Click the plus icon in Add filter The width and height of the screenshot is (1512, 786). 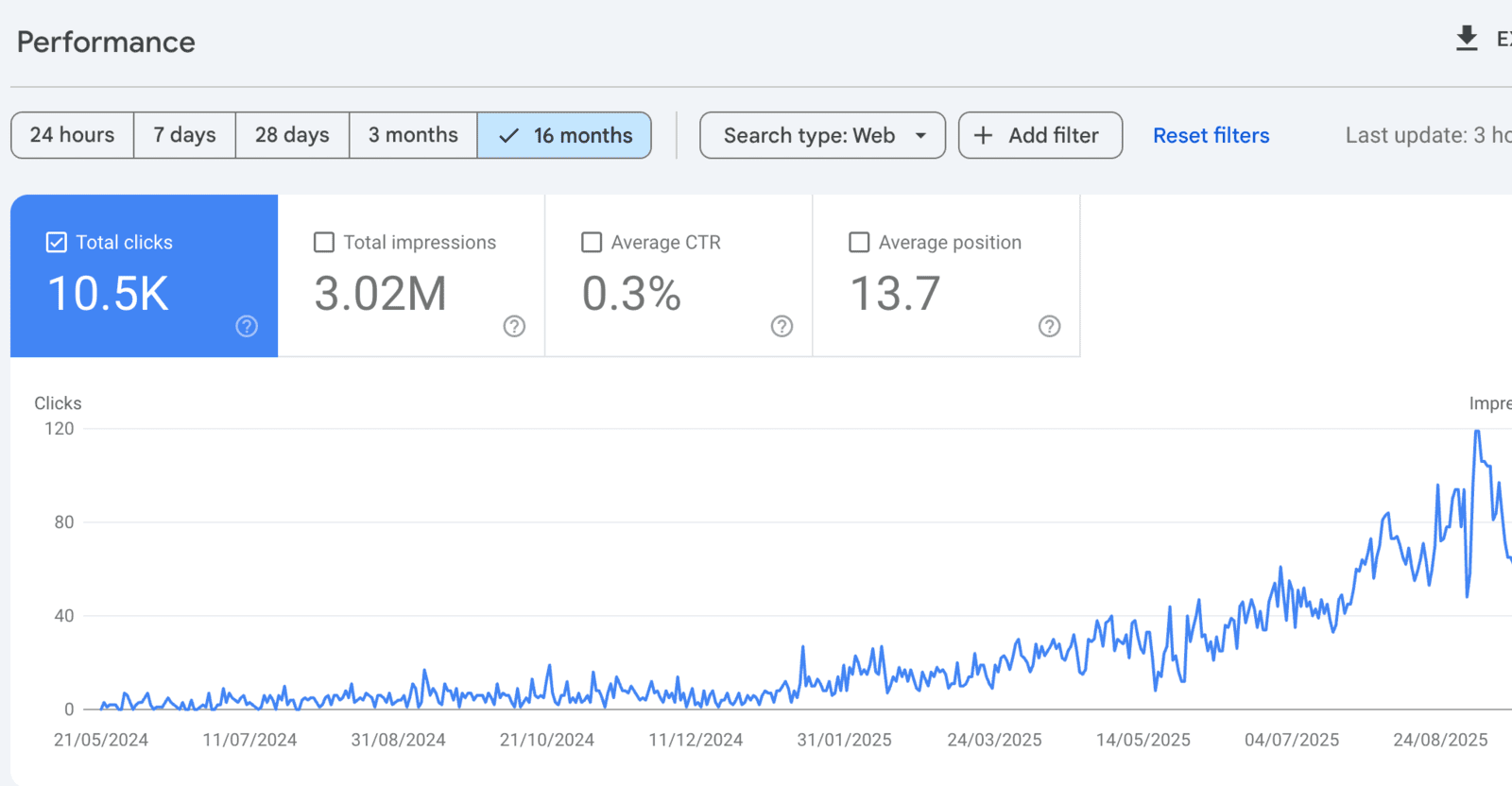coord(983,135)
